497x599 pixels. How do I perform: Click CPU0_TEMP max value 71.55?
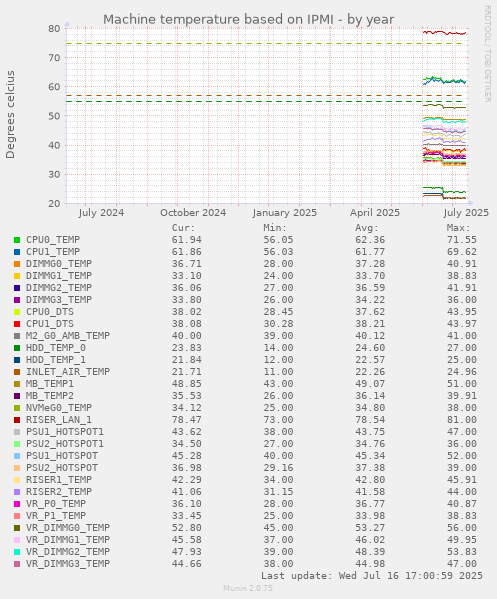click(x=462, y=240)
